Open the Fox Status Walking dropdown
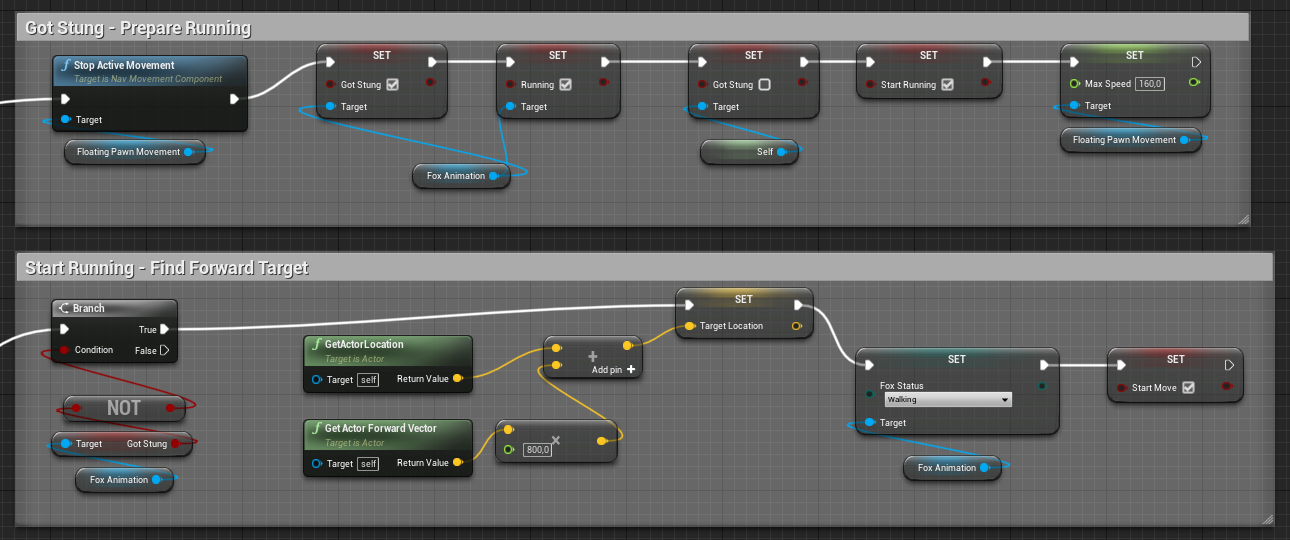The height and width of the screenshot is (540, 1290). 947,400
